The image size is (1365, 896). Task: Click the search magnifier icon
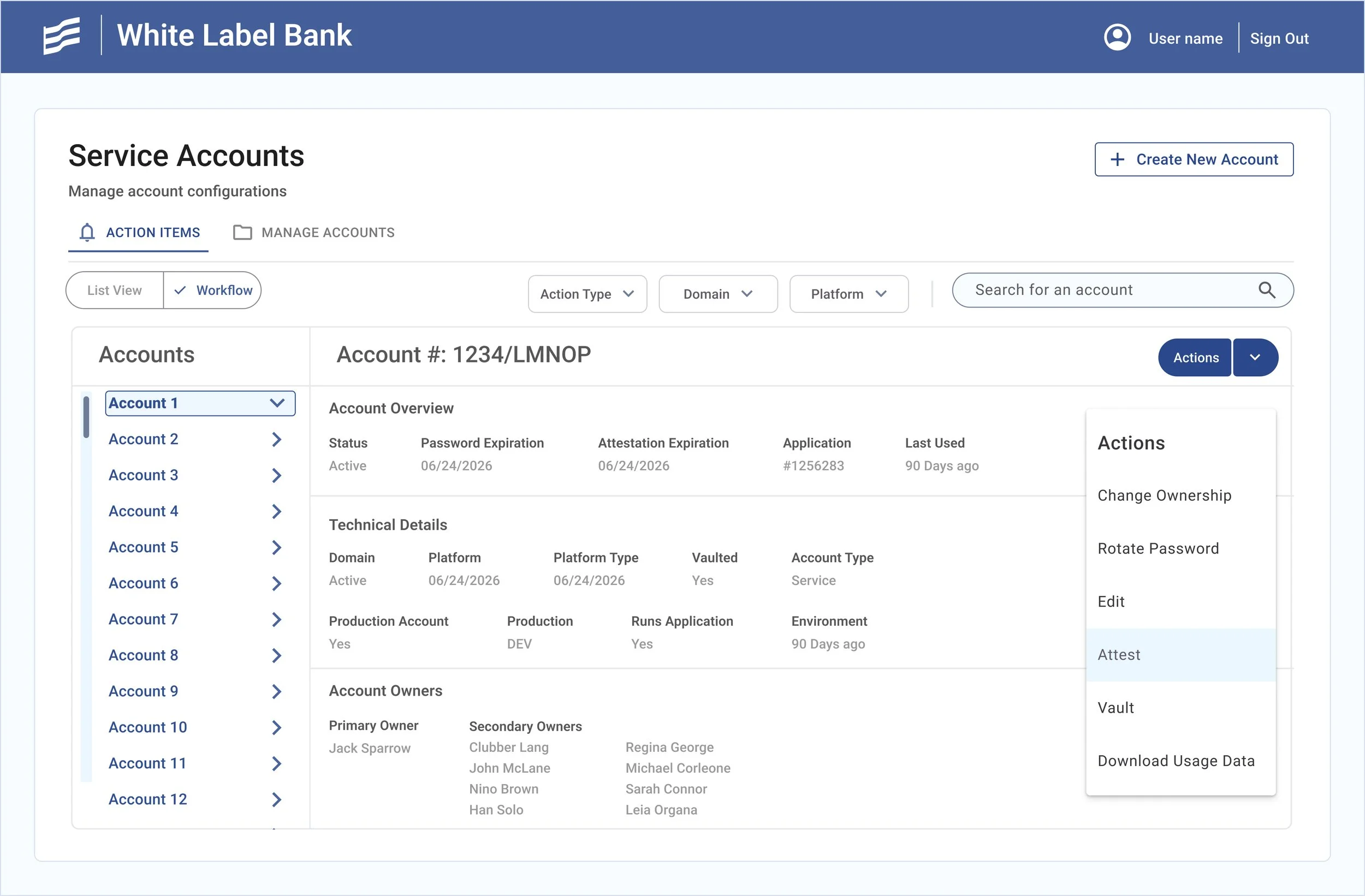coord(1266,290)
